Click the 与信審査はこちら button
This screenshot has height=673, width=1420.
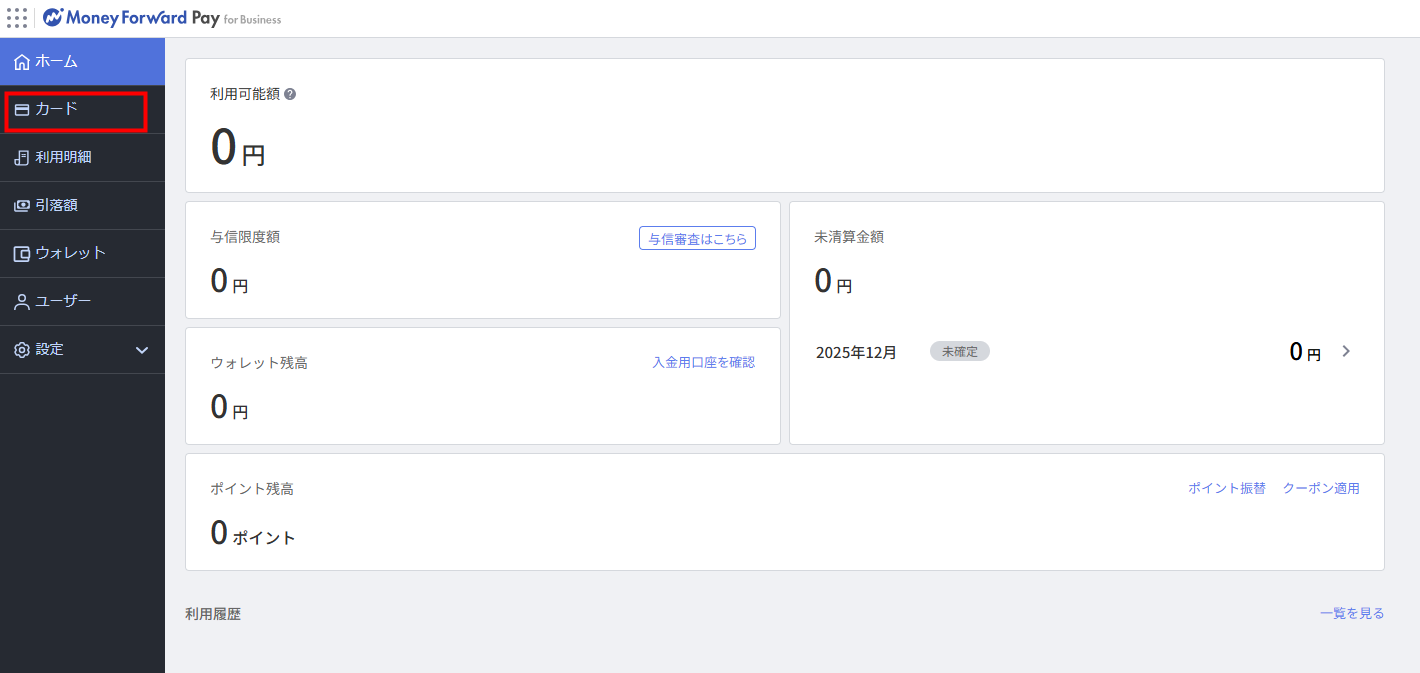click(x=697, y=239)
